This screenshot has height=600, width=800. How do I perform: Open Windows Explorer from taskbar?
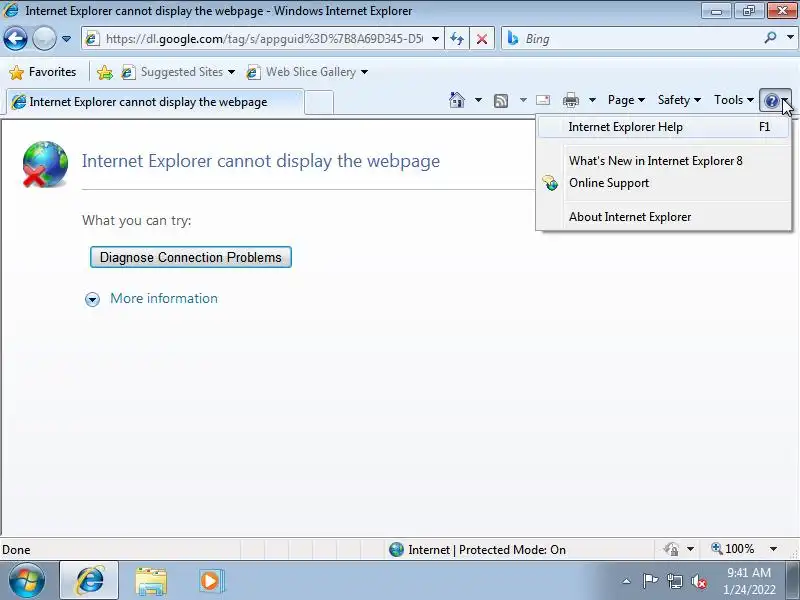tap(151, 581)
